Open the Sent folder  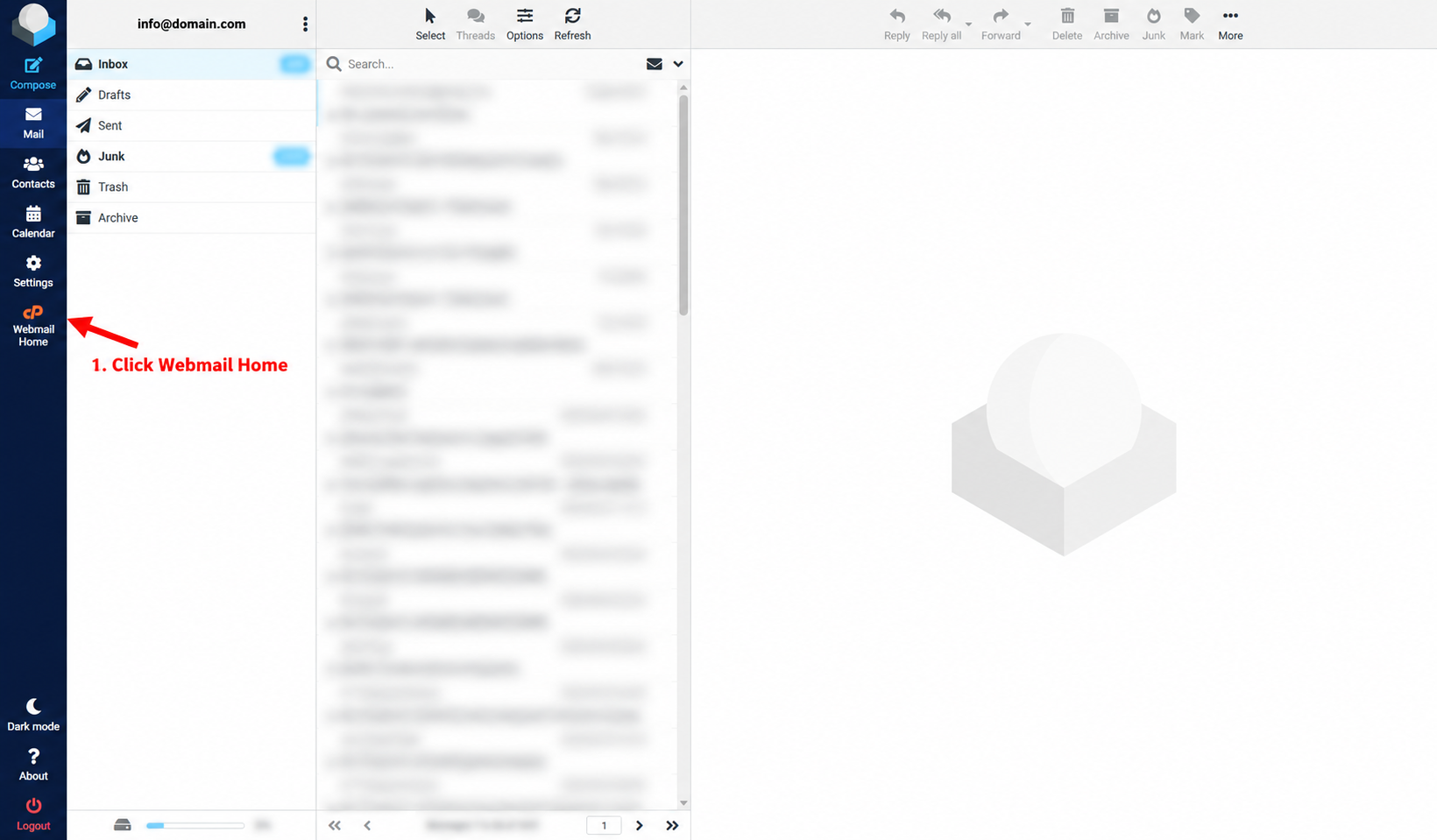191,125
